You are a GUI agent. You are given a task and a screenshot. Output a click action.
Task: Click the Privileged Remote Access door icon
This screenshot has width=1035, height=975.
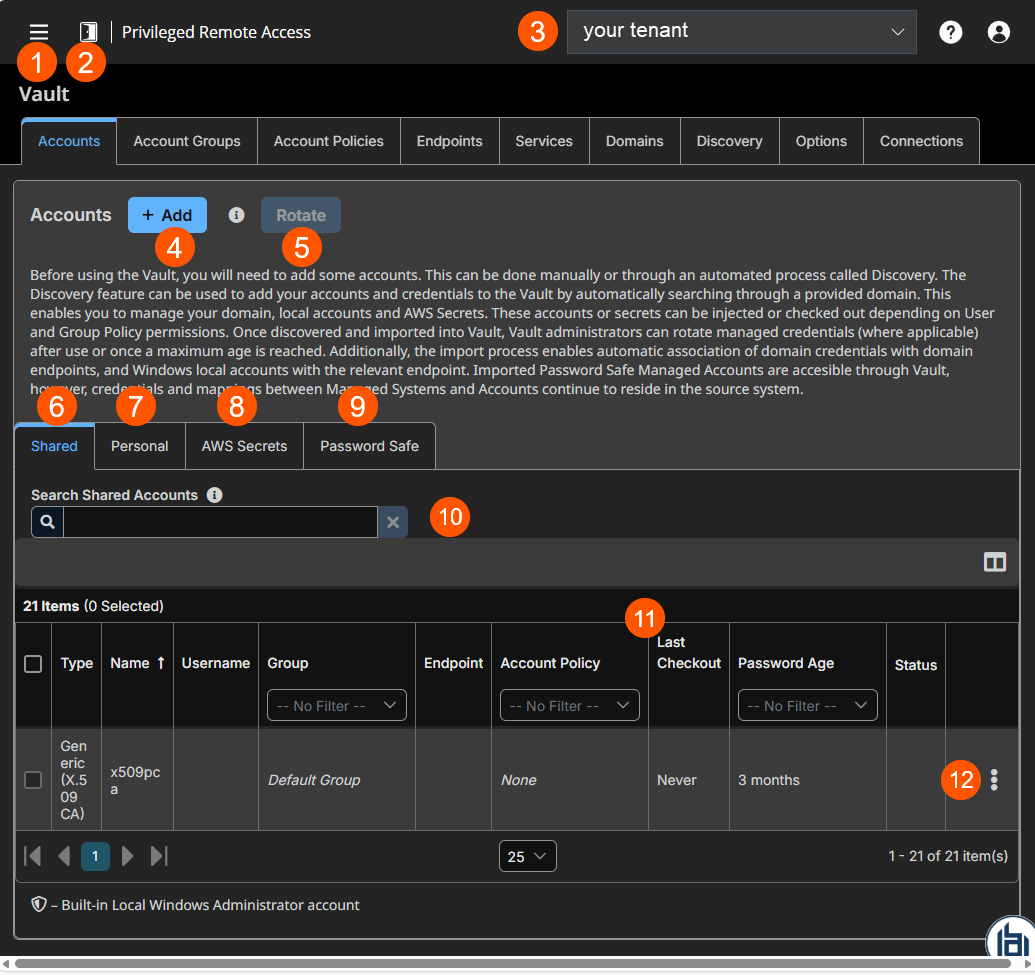click(x=88, y=32)
